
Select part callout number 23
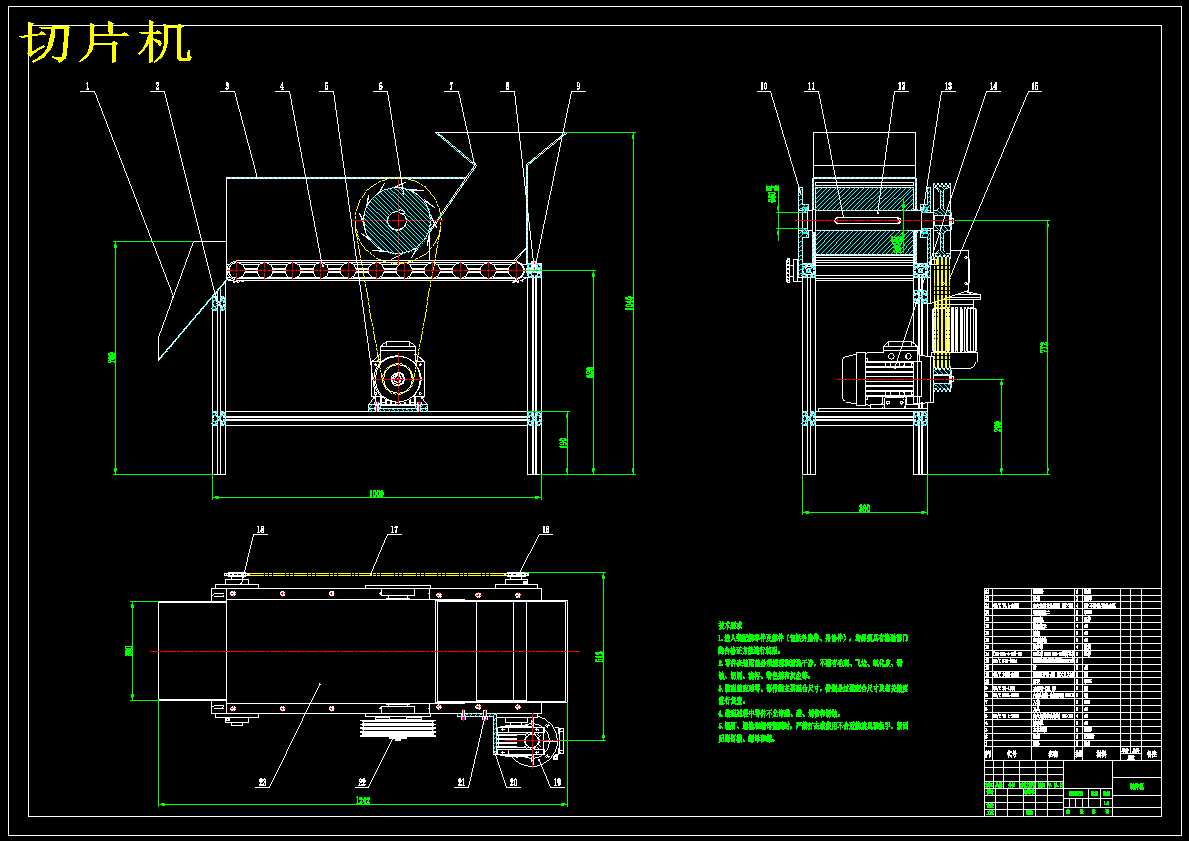tap(262, 782)
